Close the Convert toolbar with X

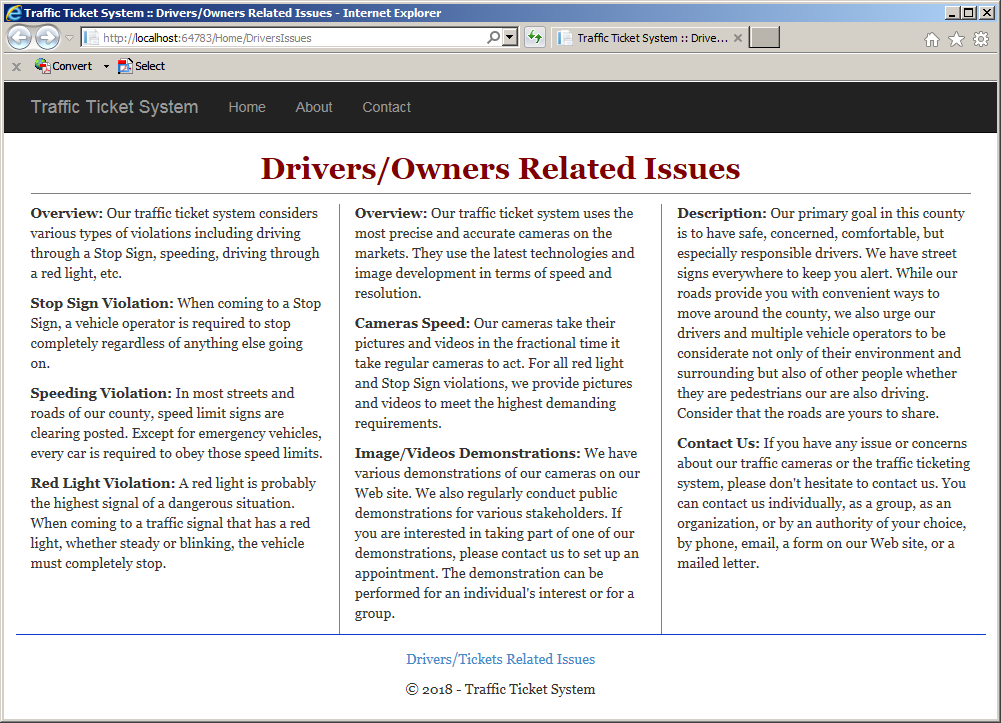tap(17, 66)
